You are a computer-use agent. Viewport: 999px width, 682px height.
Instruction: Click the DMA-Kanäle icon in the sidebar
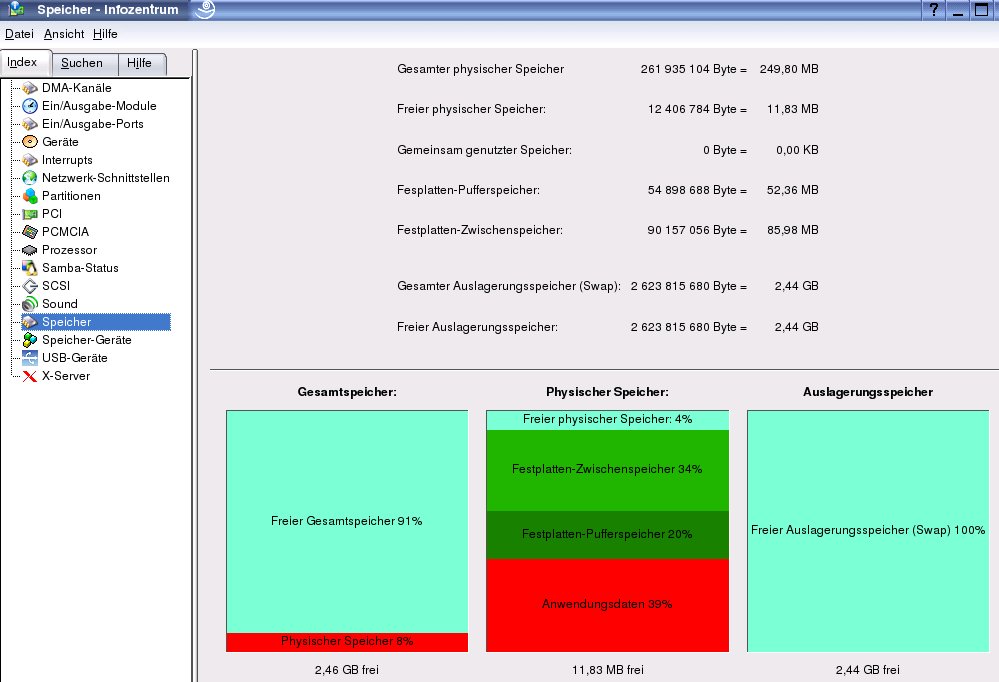(30, 88)
